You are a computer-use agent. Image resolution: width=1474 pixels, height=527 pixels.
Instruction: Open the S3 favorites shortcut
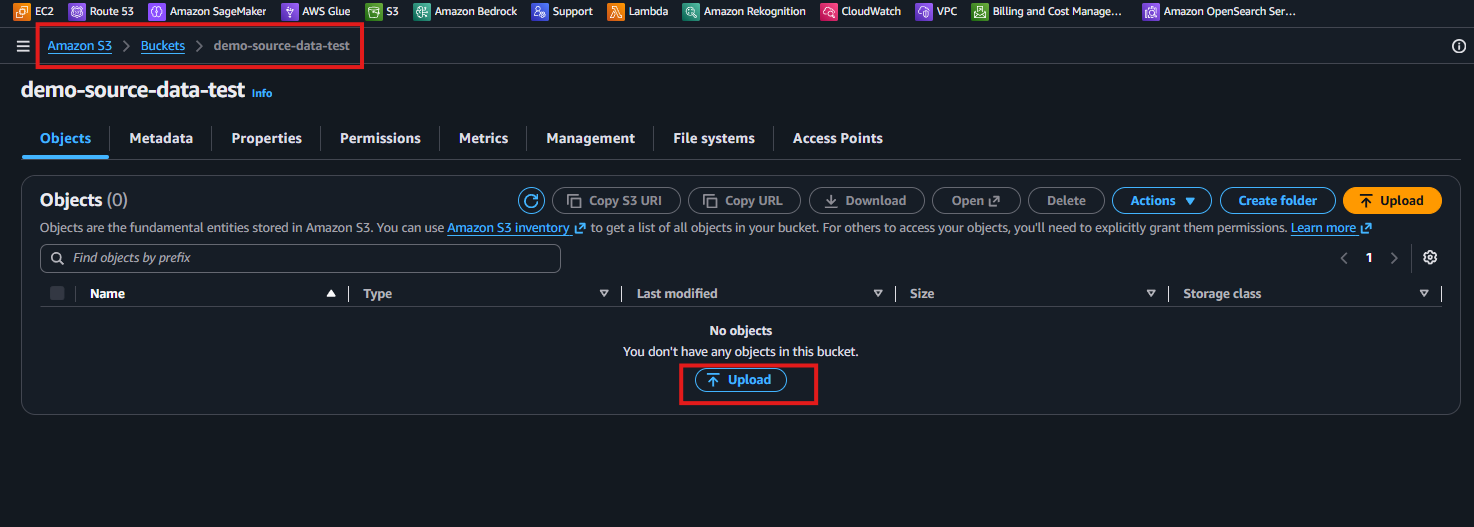tap(382, 12)
